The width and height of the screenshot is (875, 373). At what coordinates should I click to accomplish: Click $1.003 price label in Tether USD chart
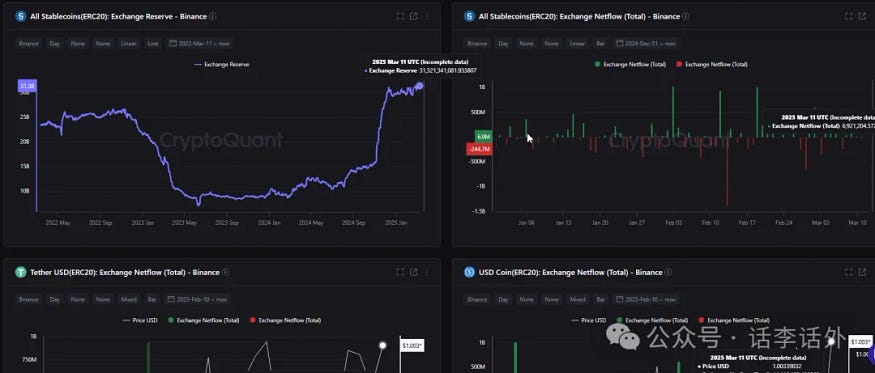(x=412, y=346)
